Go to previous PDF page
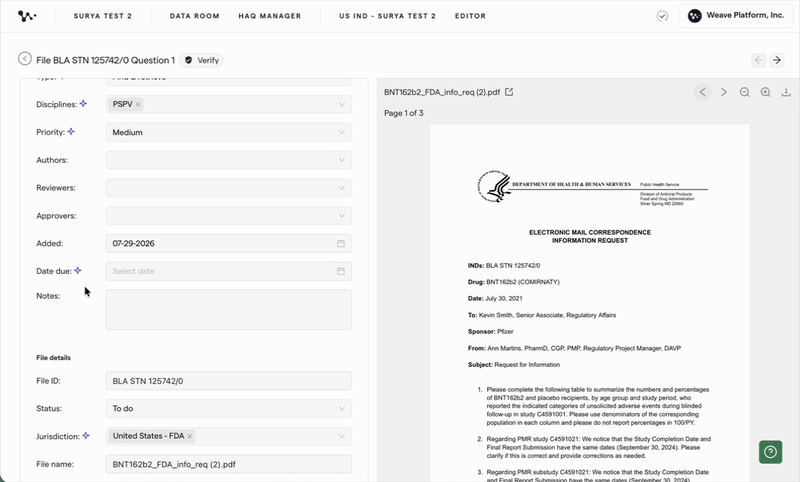 703,92
